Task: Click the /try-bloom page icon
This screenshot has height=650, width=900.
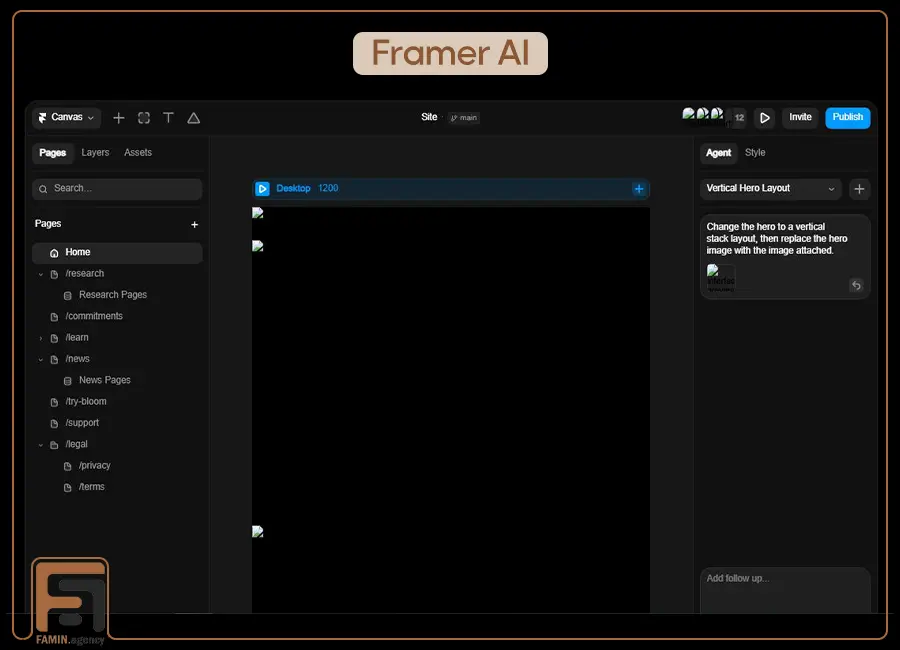Action: (x=54, y=403)
